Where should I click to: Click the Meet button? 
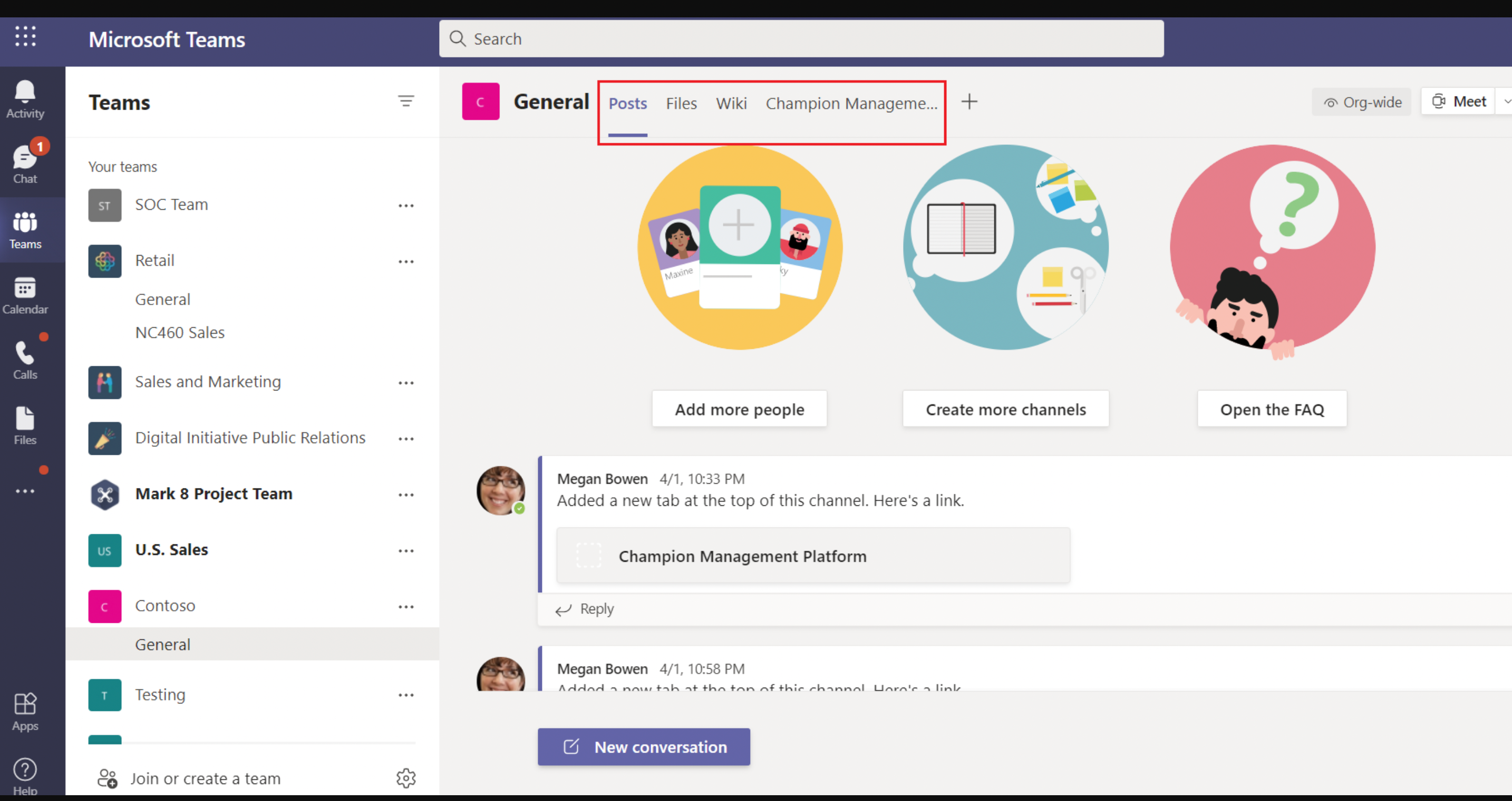click(x=1459, y=102)
